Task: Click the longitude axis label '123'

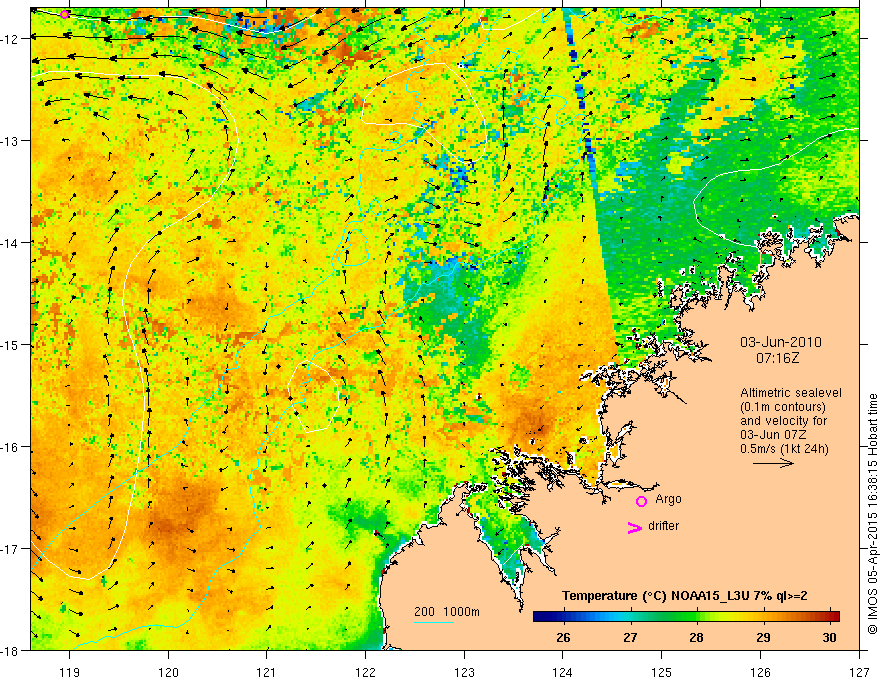Action: click(464, 672)
